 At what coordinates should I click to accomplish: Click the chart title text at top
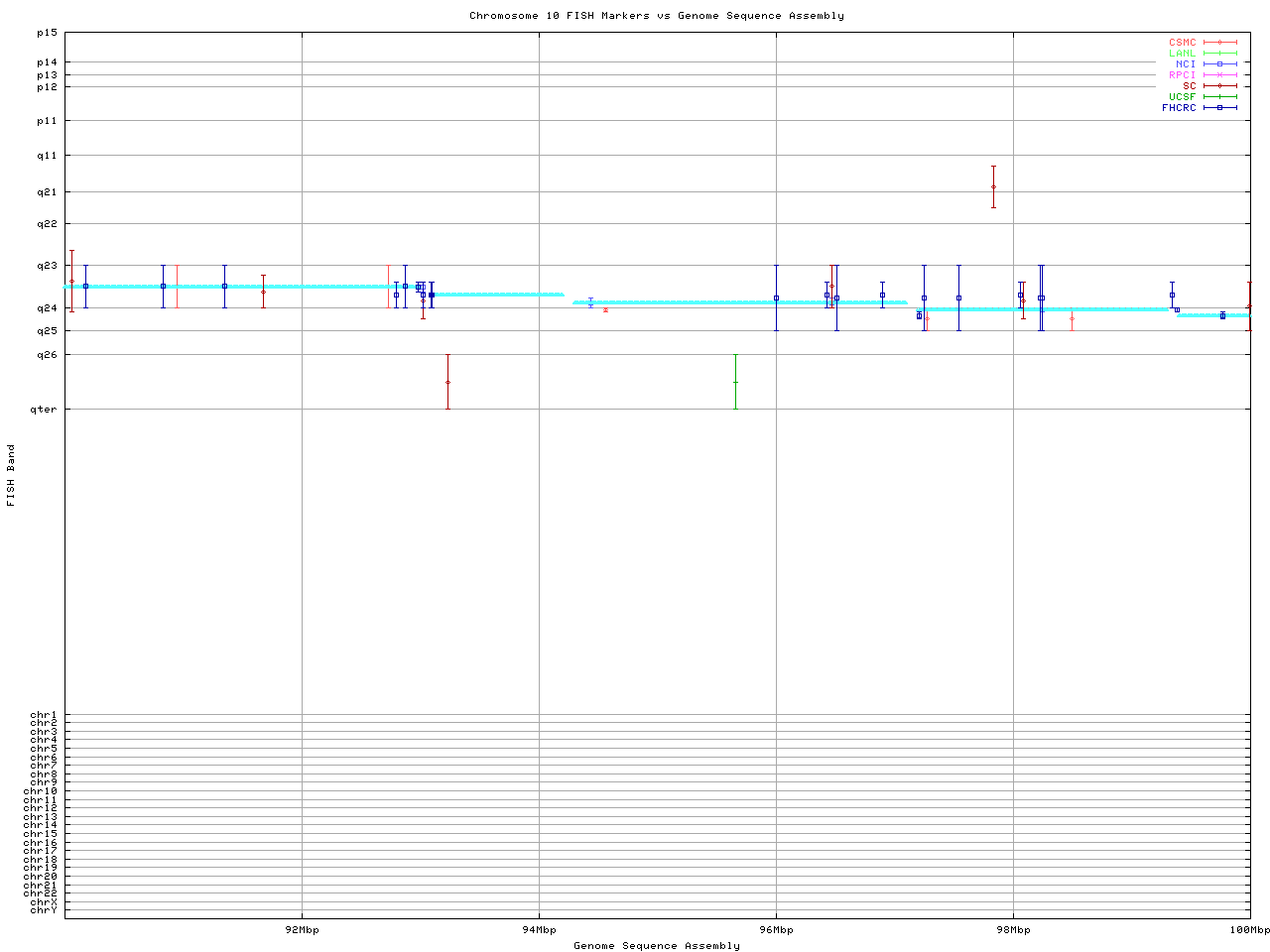pyautogui.click(x=656, y=16)
